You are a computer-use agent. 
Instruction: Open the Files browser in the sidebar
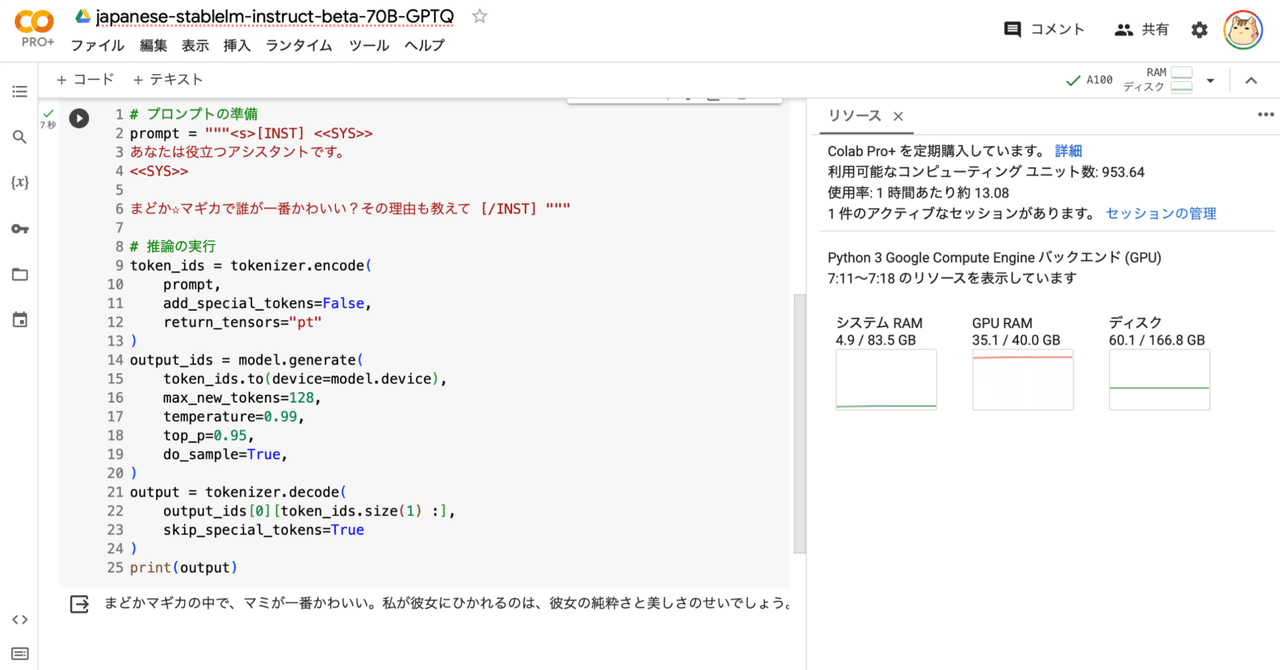tap(19, 275)
